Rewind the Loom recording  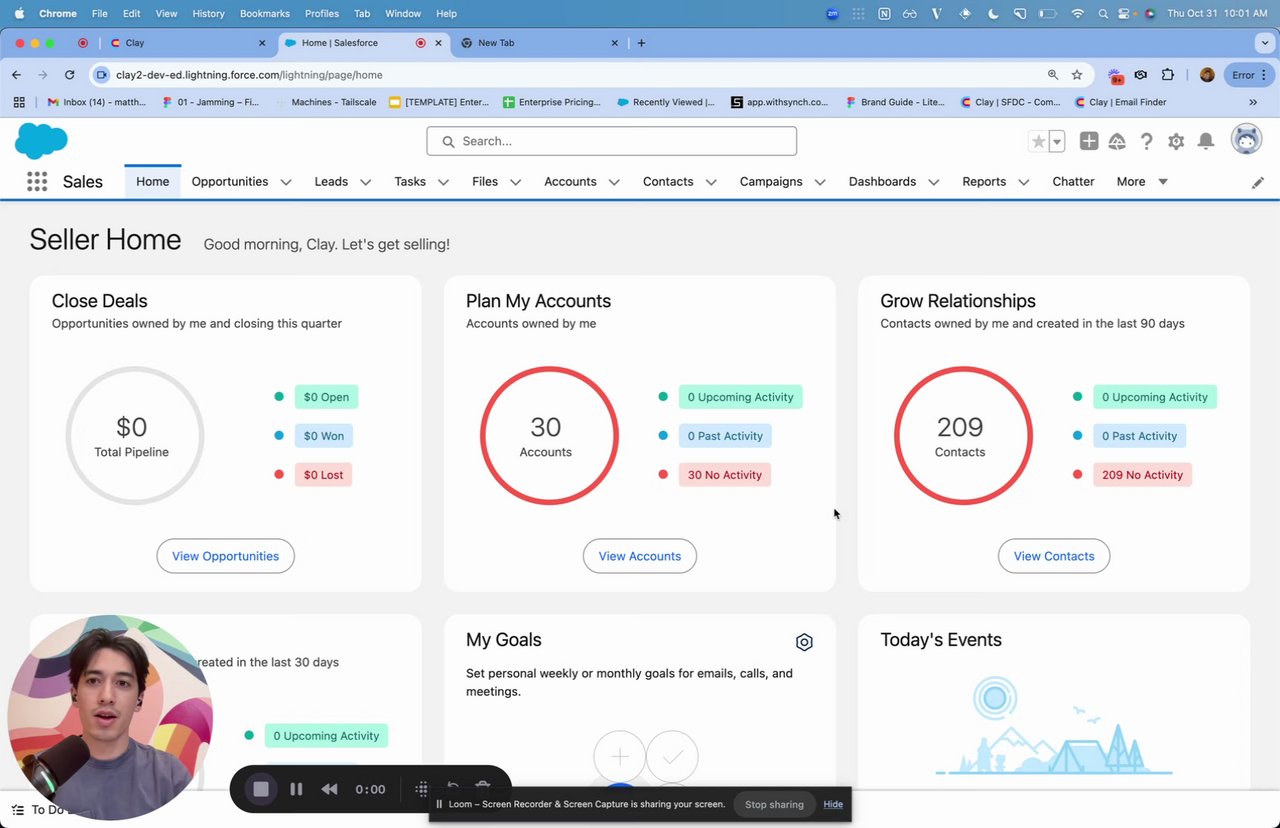329,789
